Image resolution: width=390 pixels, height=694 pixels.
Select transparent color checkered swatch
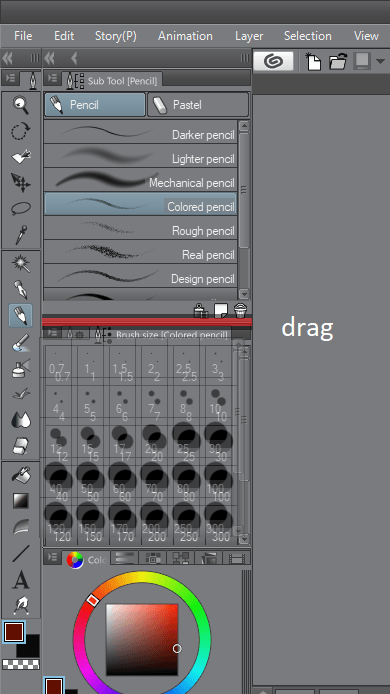coord(21,664)
